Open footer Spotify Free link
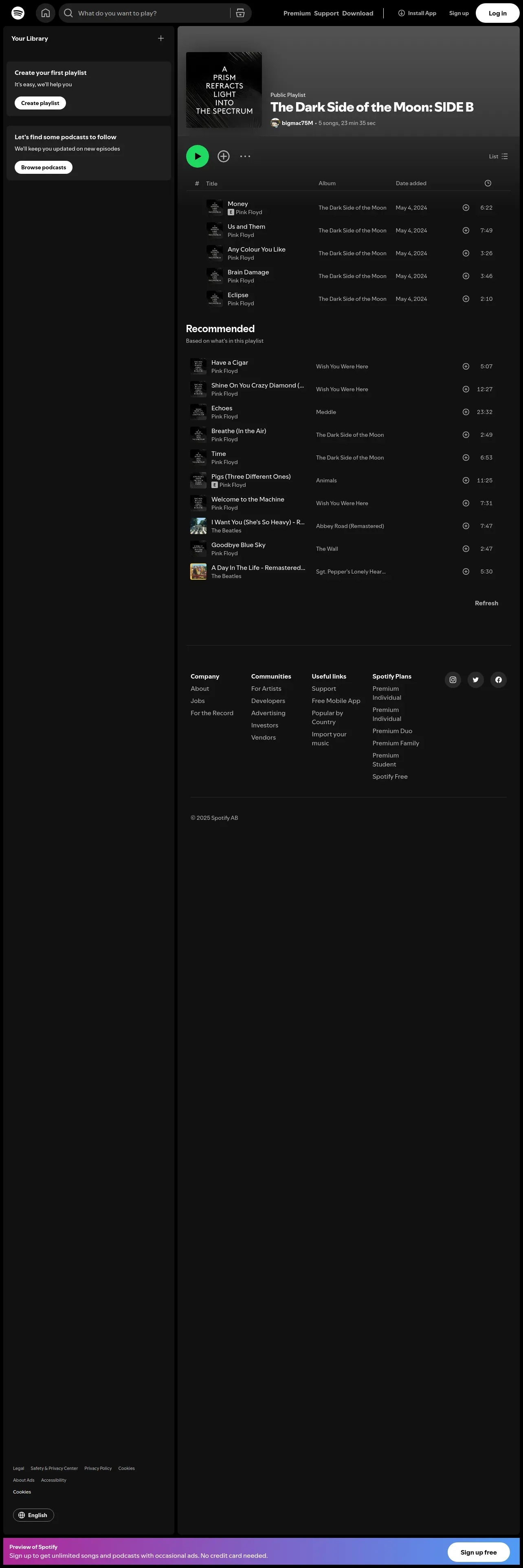Viewport: 523px width, 1568px height. coord(390,777)
